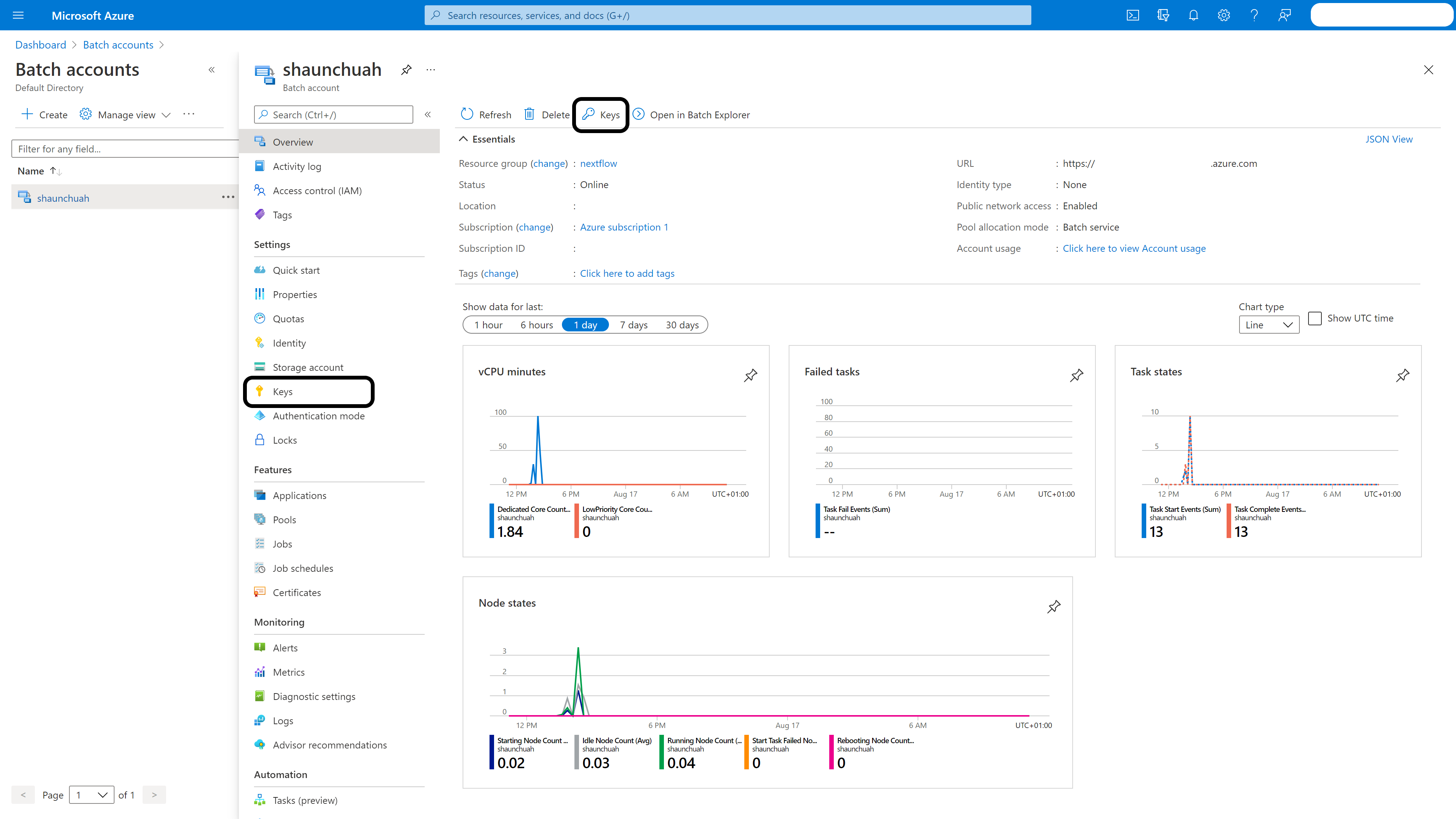
Task: Select the 7 days time range
Action: point(634,325)
